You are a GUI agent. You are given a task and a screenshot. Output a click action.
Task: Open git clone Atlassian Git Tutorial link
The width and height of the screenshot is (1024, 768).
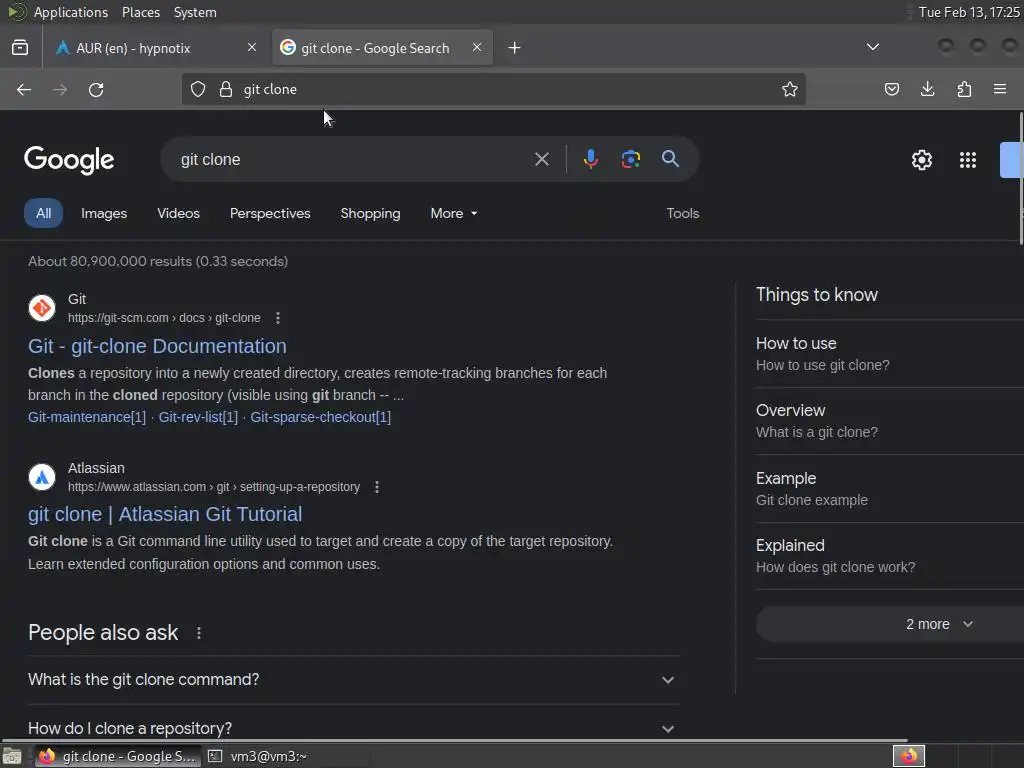[x=165, y=515]
